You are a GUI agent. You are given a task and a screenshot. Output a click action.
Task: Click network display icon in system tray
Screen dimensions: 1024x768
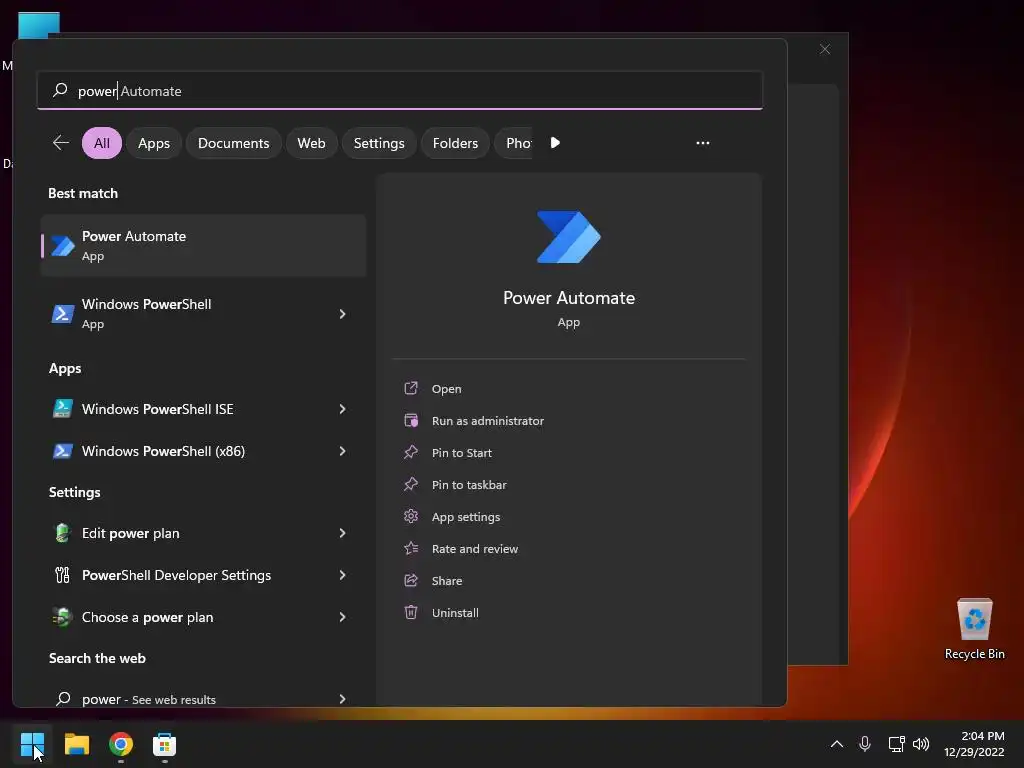click(897, 744)
